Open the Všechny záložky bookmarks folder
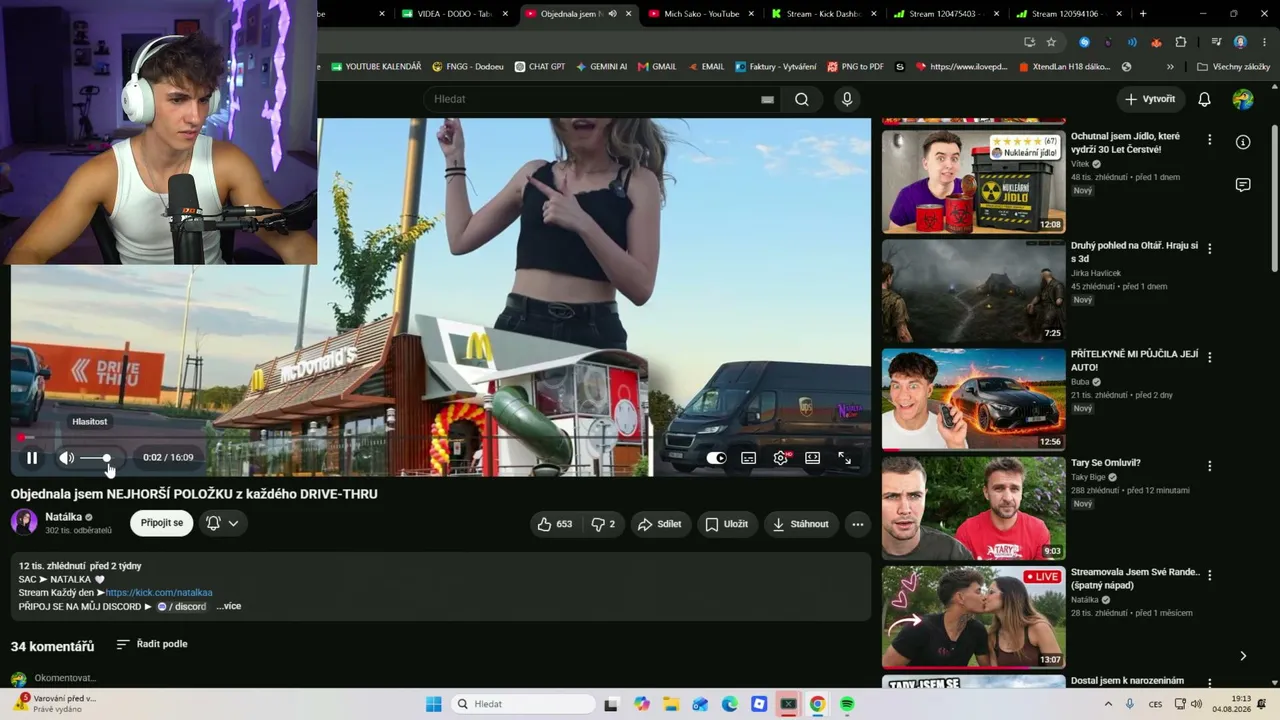The image size is (1280, 720). 1233,67
